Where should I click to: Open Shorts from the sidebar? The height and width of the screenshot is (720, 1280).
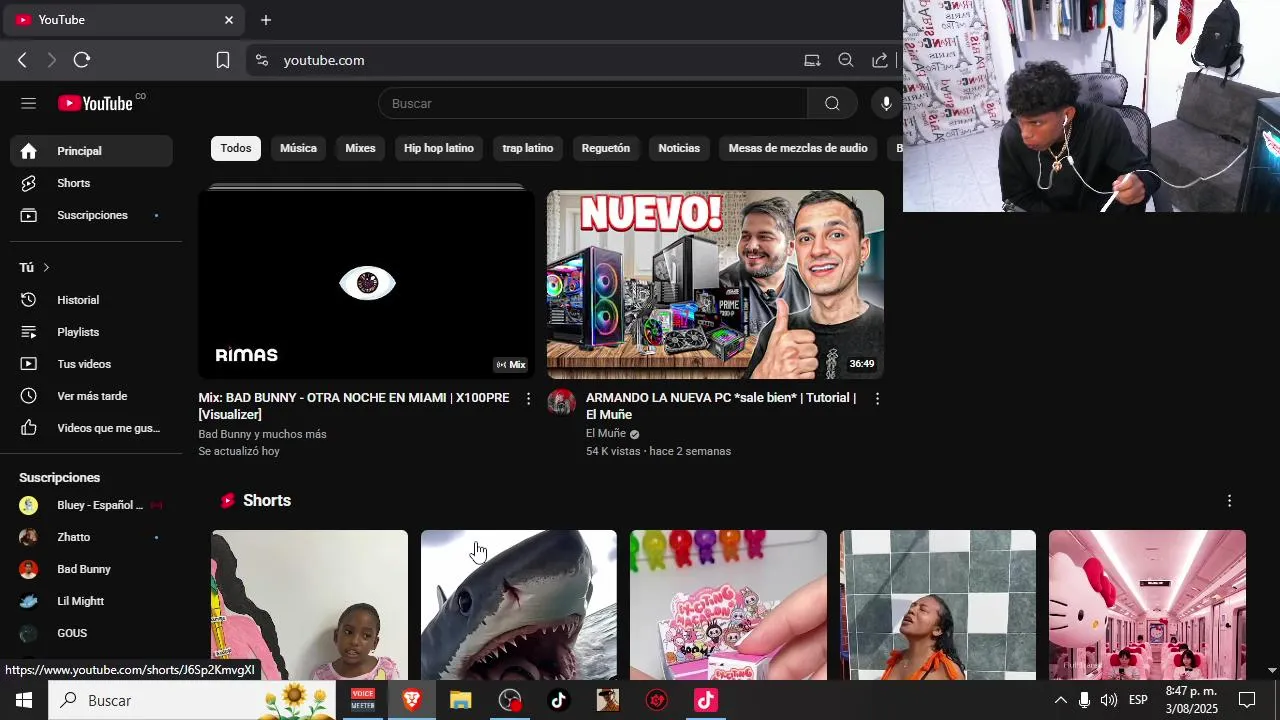91,183
